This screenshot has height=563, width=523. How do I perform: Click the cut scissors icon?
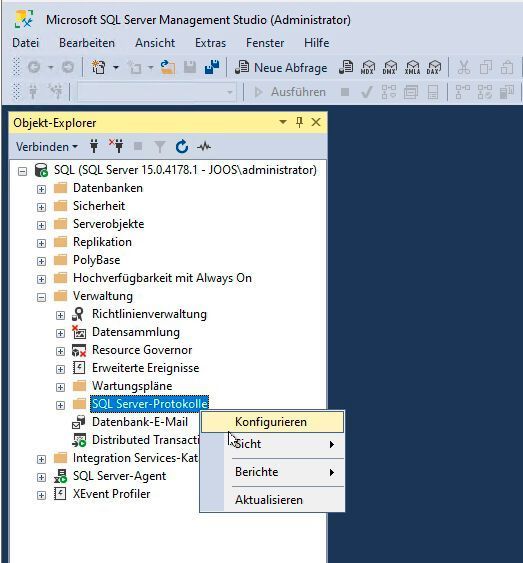point(463,67)
